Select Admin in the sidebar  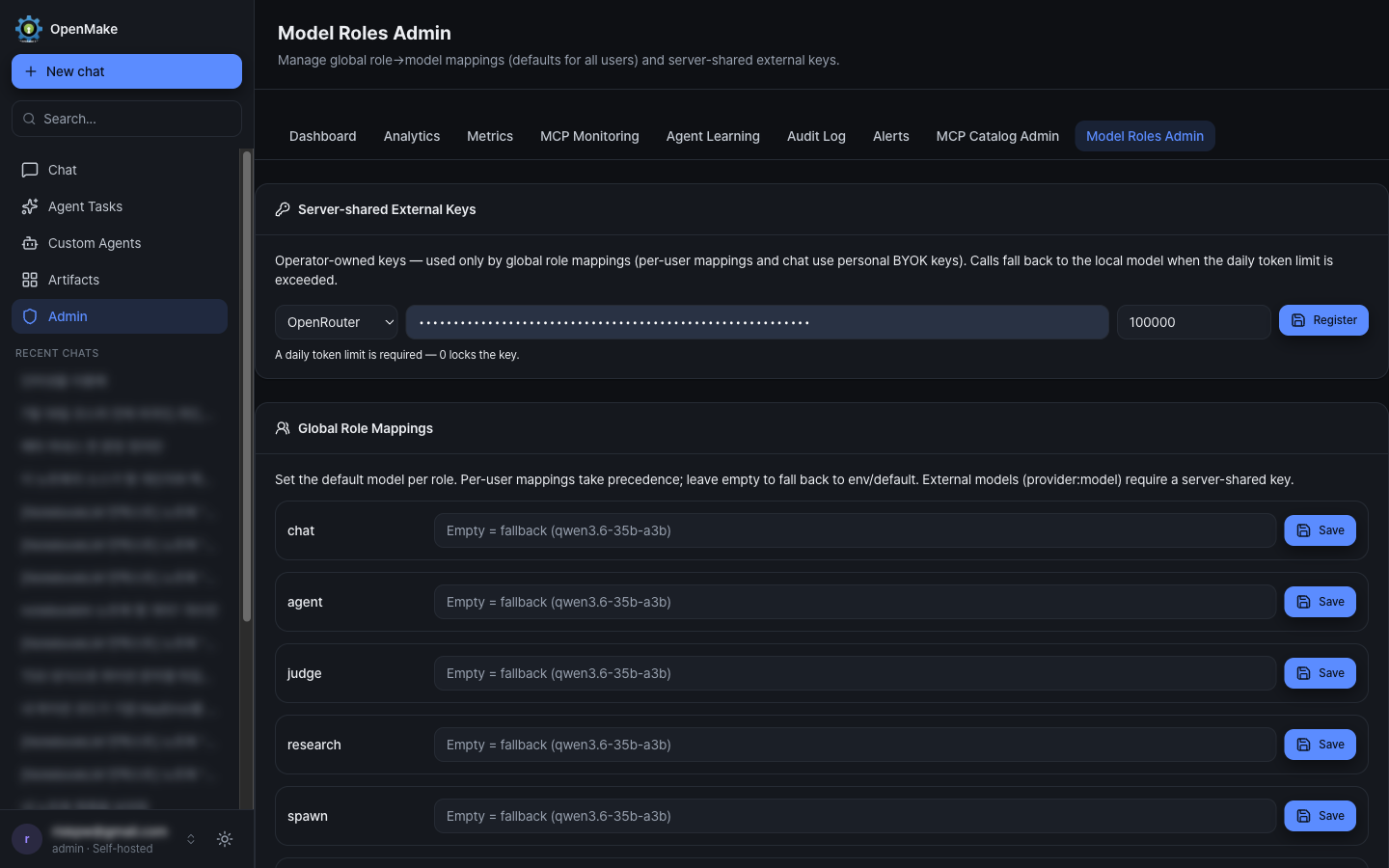click(120, 316)
